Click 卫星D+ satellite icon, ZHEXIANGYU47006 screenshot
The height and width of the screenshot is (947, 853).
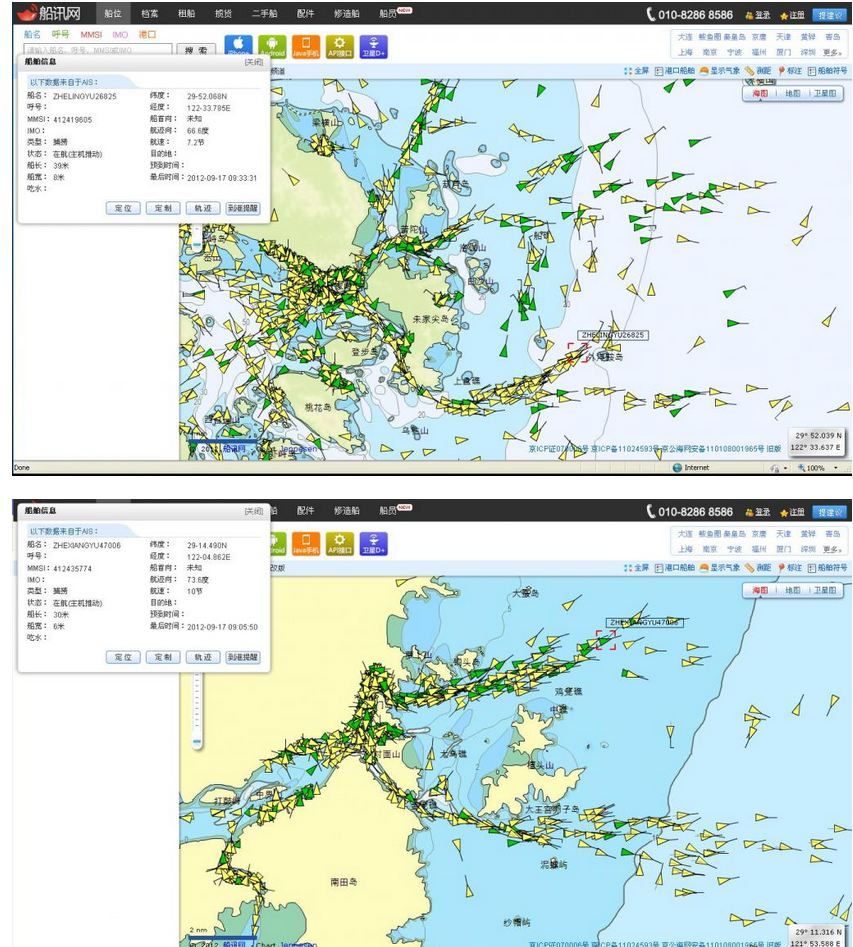click(373, 543)
